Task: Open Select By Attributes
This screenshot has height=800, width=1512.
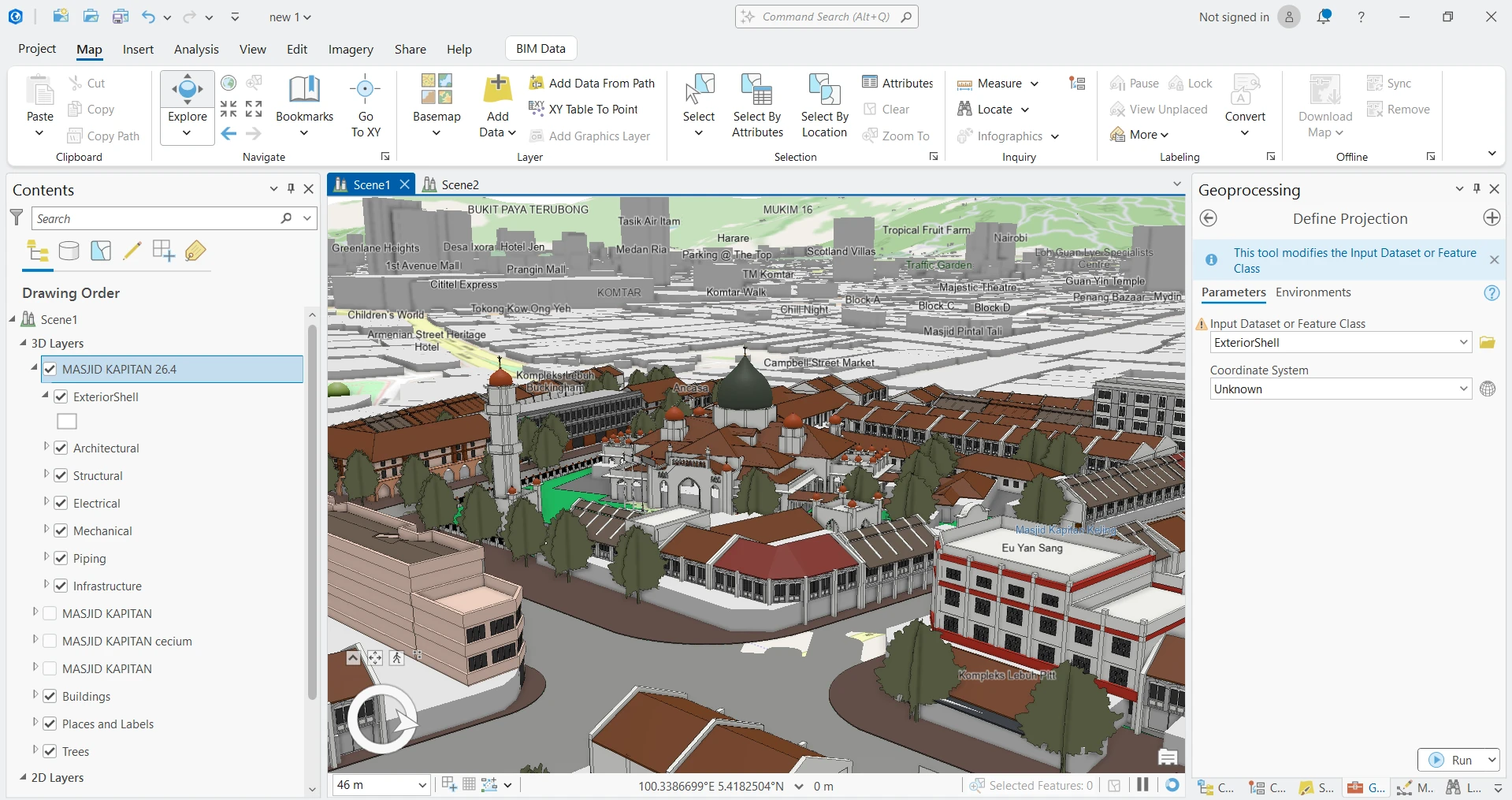Action: [757, 106]
